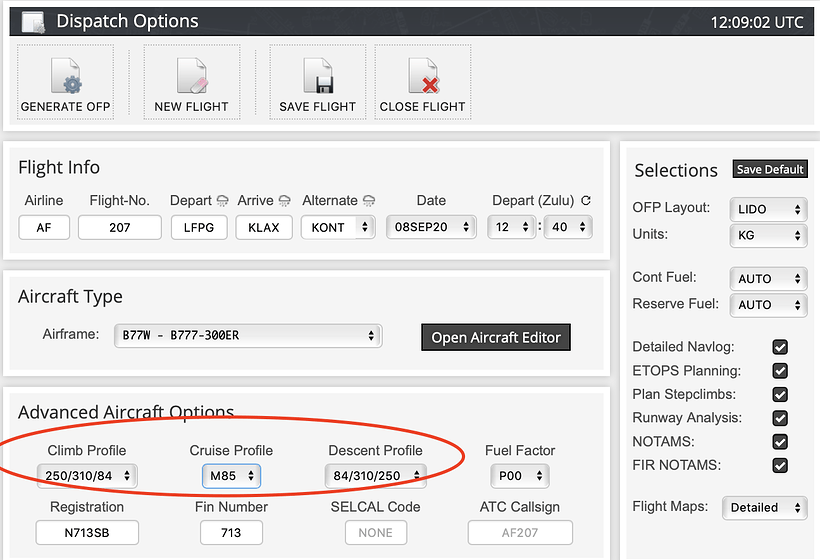Click the Flight-No. input field

coord(120,227)
